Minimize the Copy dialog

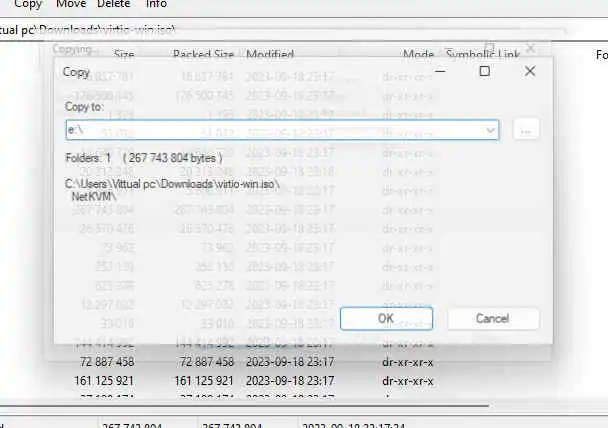coord(440,71)
